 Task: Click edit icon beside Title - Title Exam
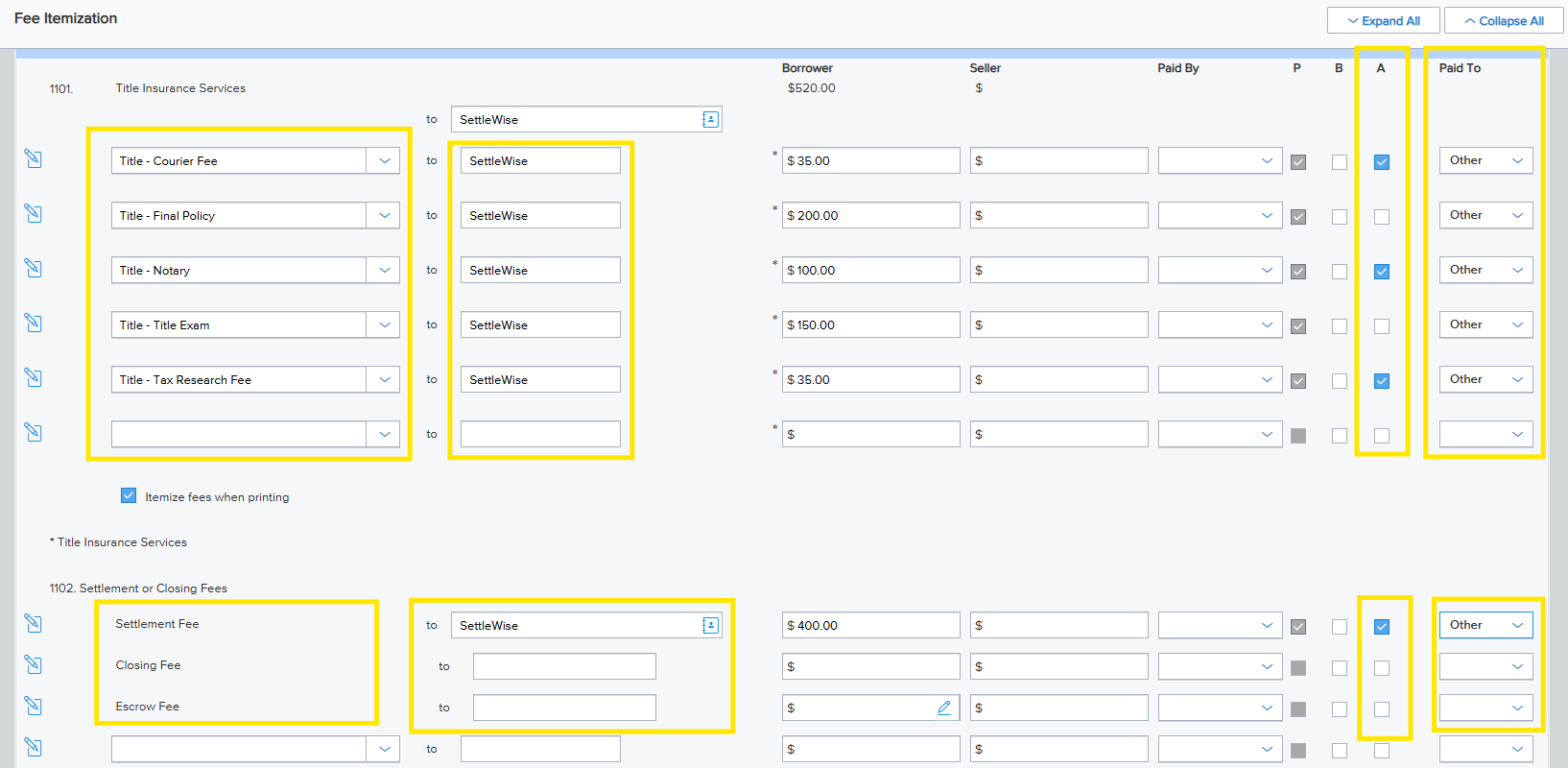[34, 323]
